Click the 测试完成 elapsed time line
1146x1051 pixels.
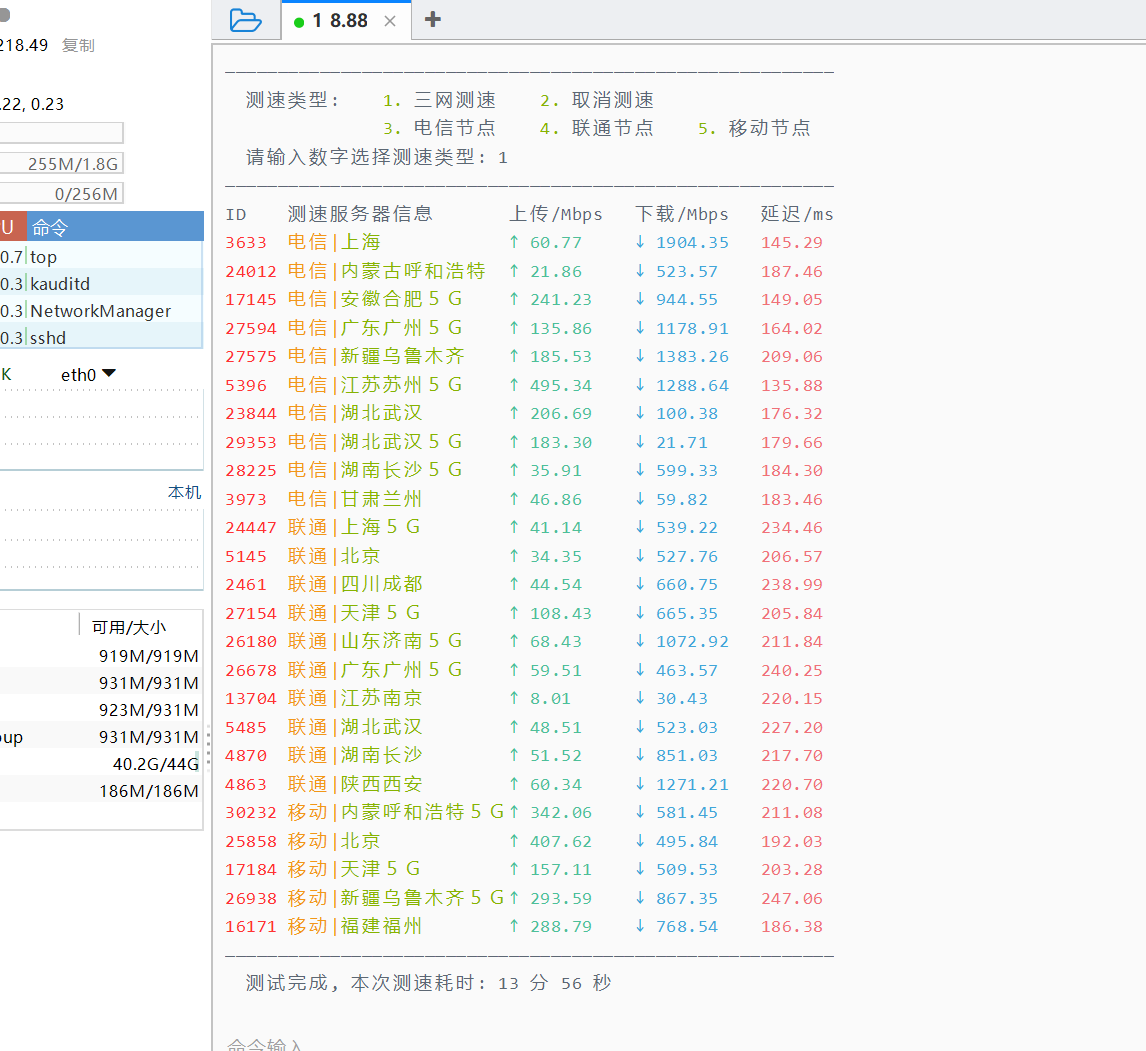point(428,983)
